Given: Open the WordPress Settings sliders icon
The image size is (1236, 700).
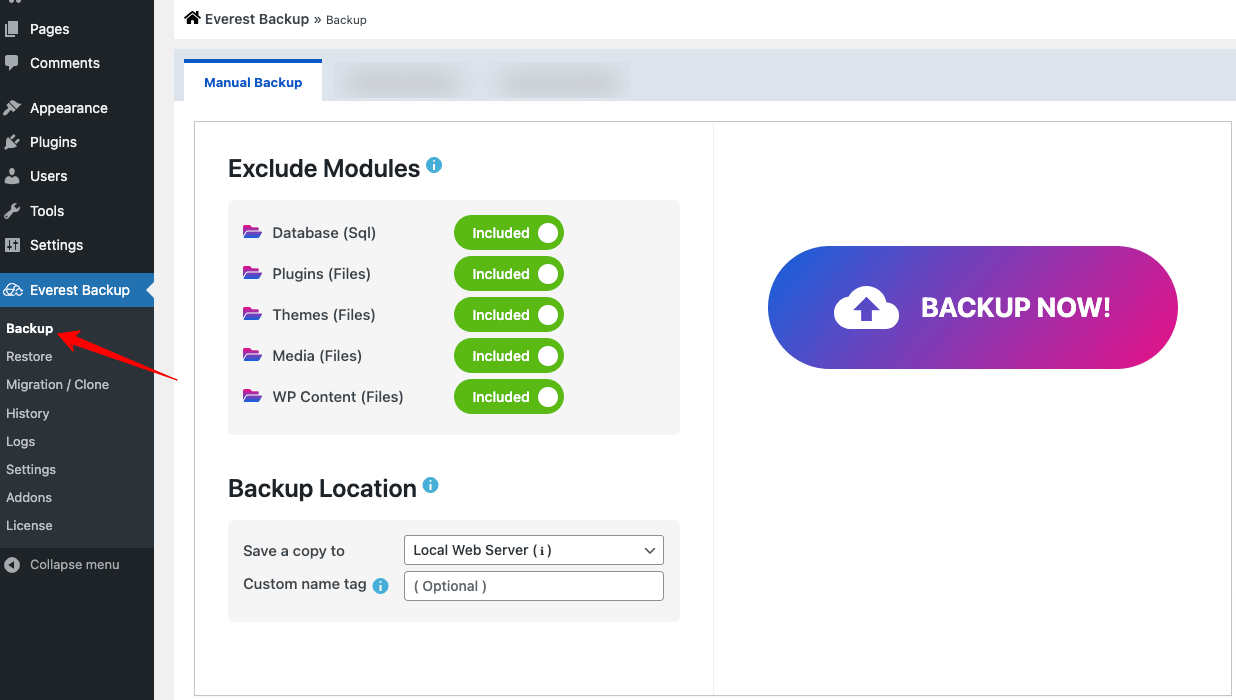Looking at the screenshot, I should (x=12, y=245).
